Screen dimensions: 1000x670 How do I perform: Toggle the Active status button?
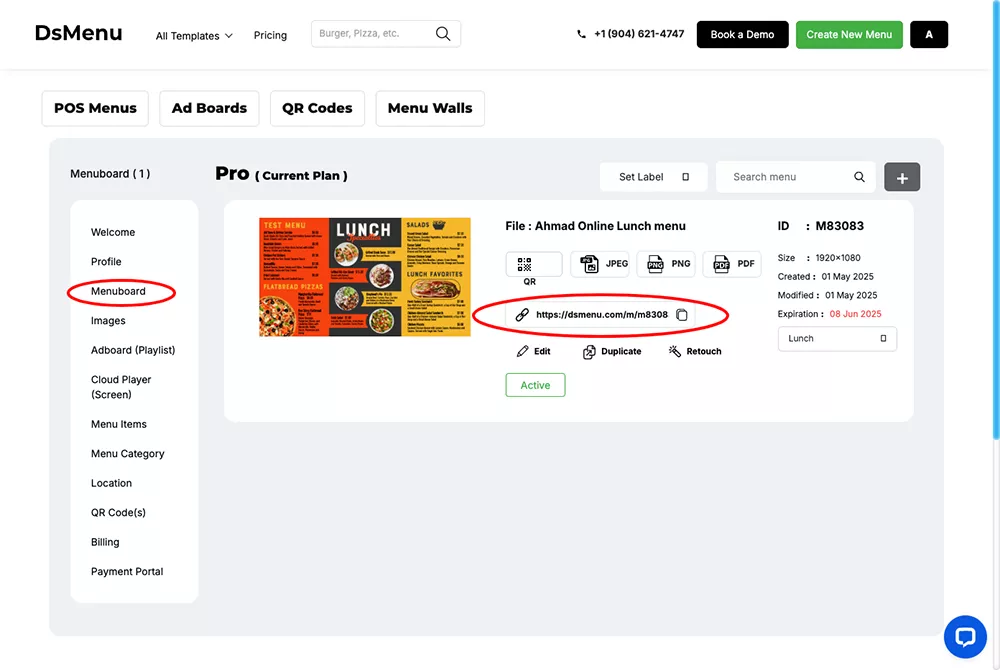pyautogui.click(x=535, y=385)
